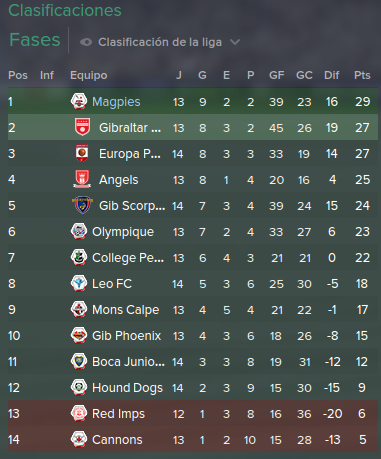Open the Hound Dogs team link
Screen dimensions: 381x459
pos(127,388)
